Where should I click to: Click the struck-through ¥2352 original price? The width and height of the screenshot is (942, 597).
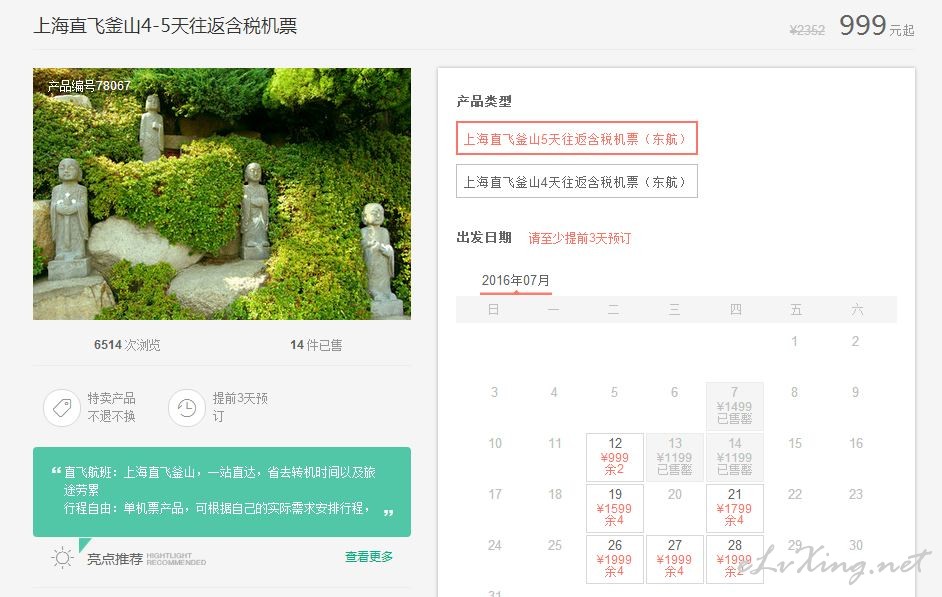coord(807,30)
